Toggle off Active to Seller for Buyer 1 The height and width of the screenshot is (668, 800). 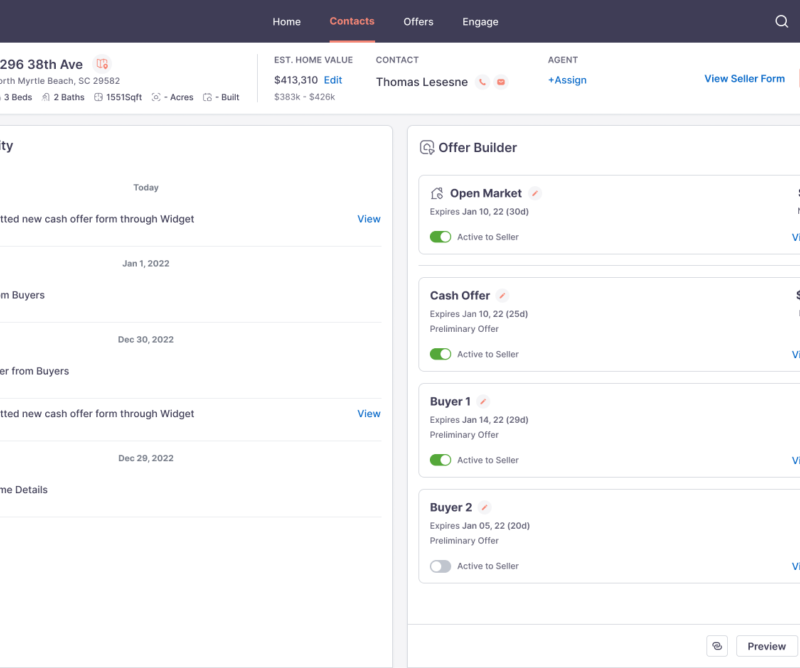(x=440, y=460)
